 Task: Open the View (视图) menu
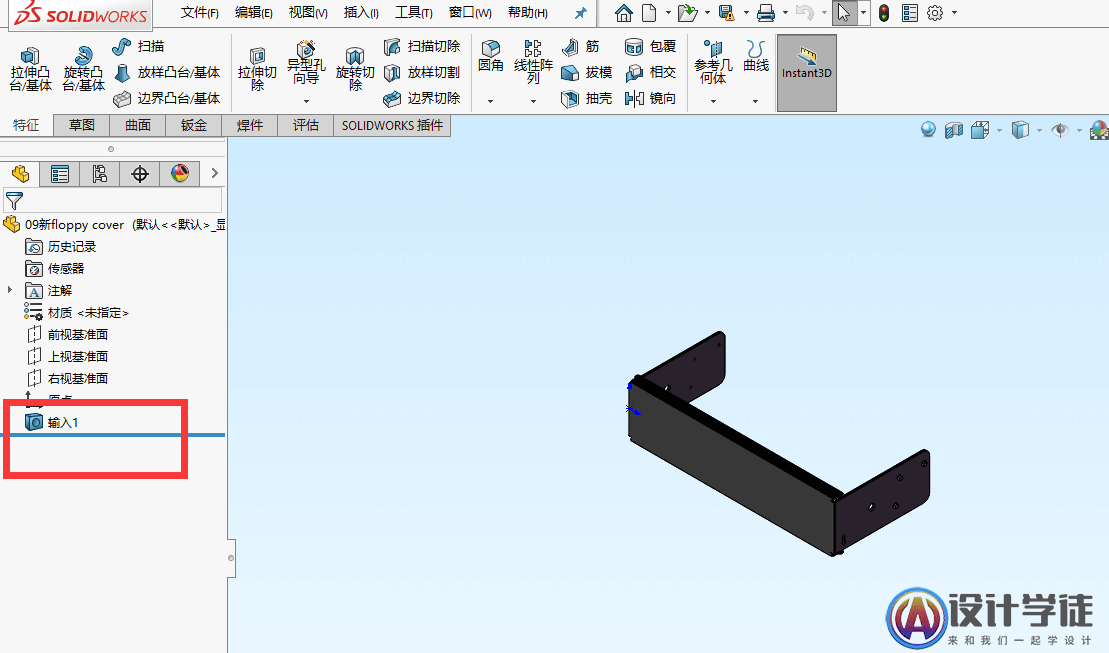pyautogui.click(x=308, y=13)
